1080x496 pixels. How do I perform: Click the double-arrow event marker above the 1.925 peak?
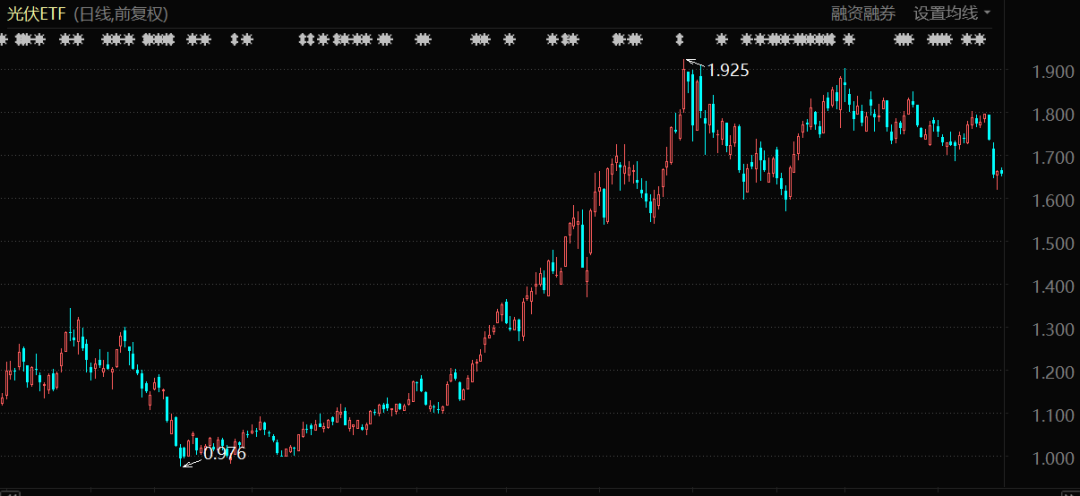(x=680, y=39)
